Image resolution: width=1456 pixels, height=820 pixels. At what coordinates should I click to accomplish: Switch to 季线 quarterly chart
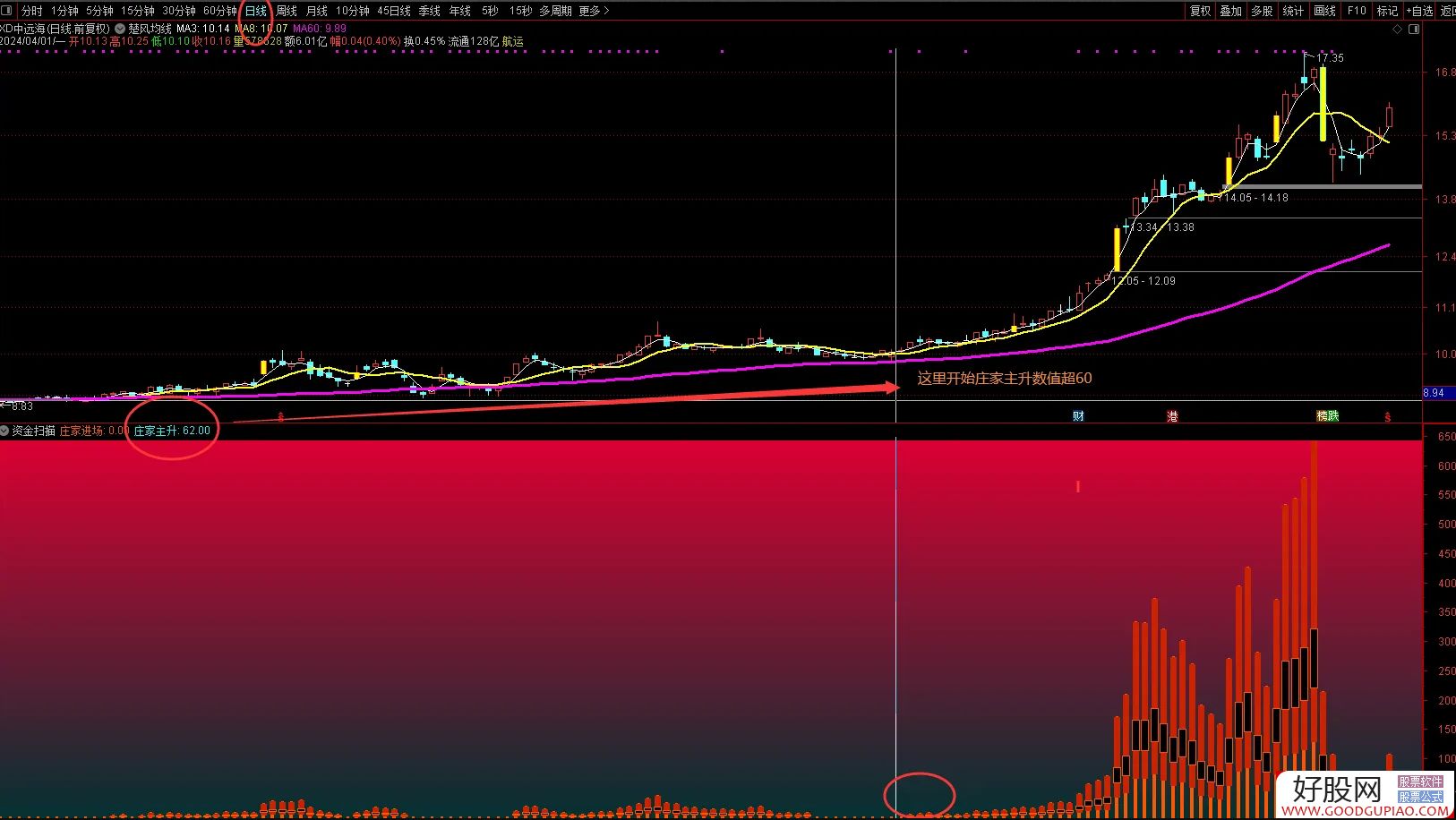[x=430, y=11]
